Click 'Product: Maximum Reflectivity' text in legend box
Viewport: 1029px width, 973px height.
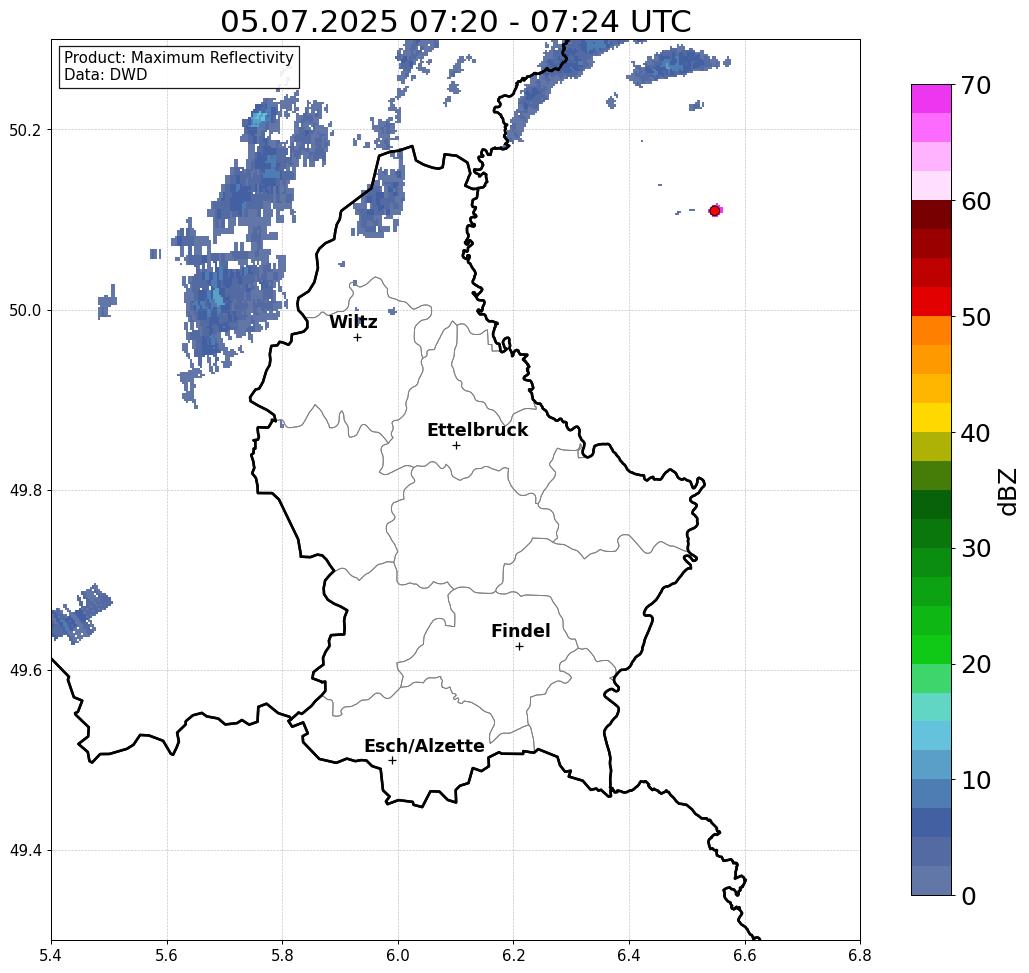pos(178,58)
